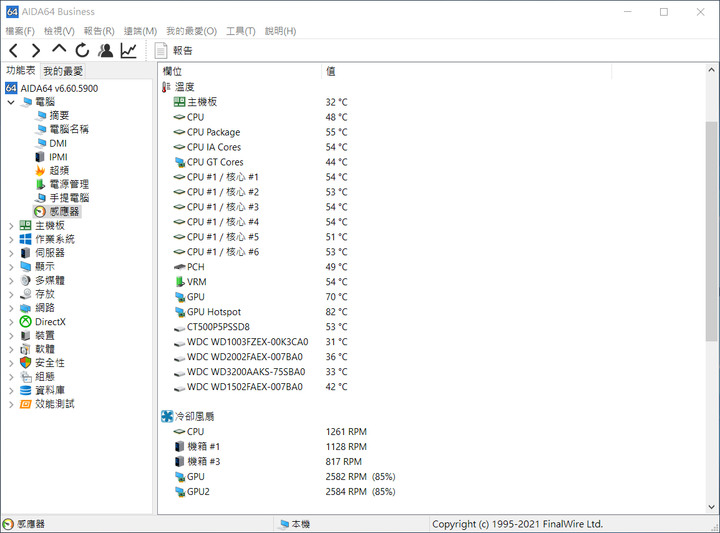Click the 機箱 #1 fan row icon
The width and height of the screenshot is (720, 533).
pos(179,447)
